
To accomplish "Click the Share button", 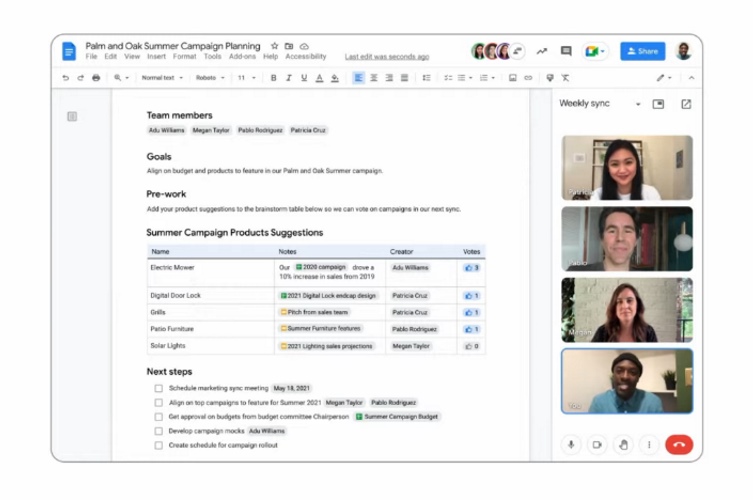I will [x=643, y=51].
